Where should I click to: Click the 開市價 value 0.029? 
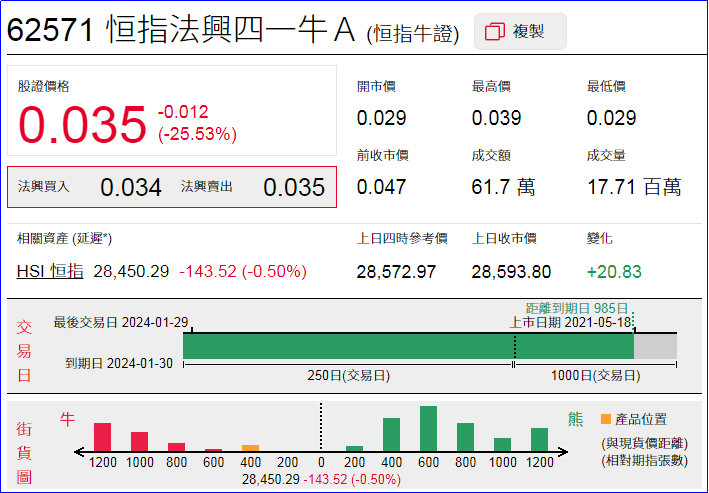pyautogui.click(x=381, y=118)
